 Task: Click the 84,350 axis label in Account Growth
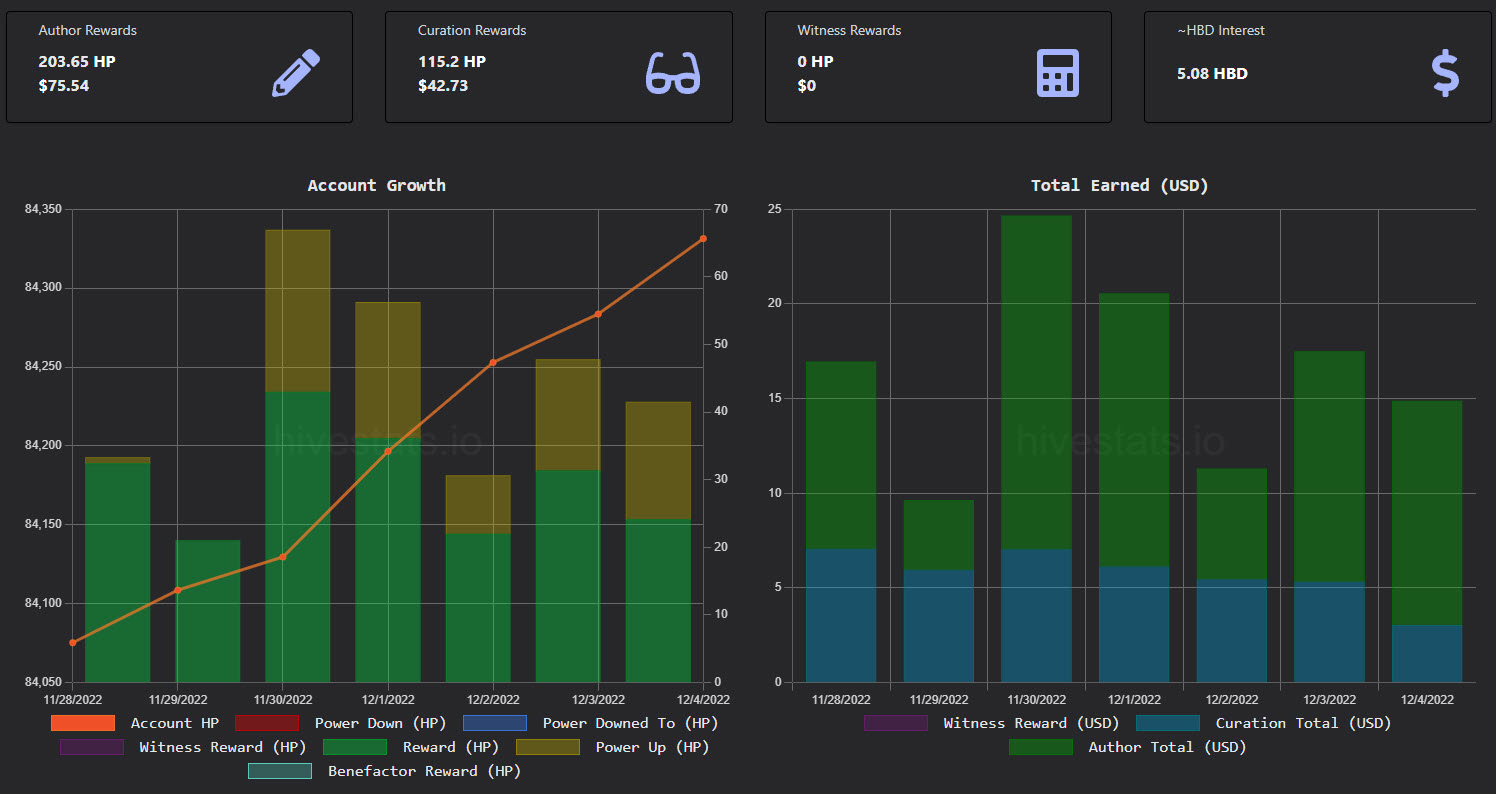(43, 209)
